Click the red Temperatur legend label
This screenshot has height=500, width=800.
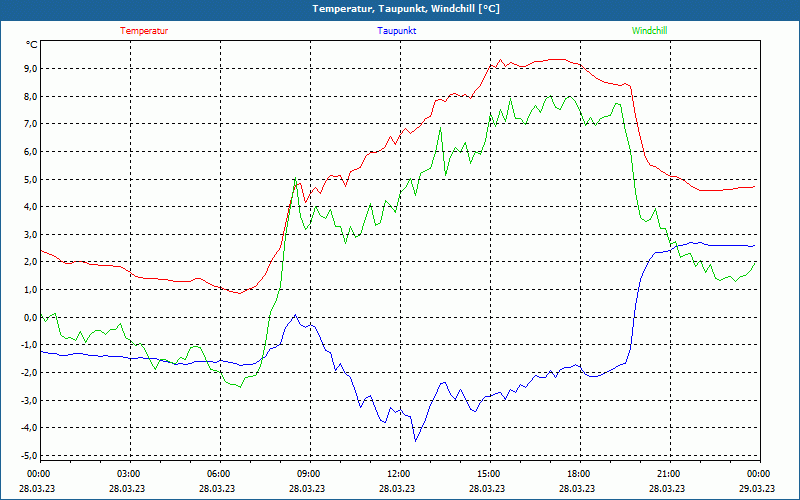tap(144, 31)
